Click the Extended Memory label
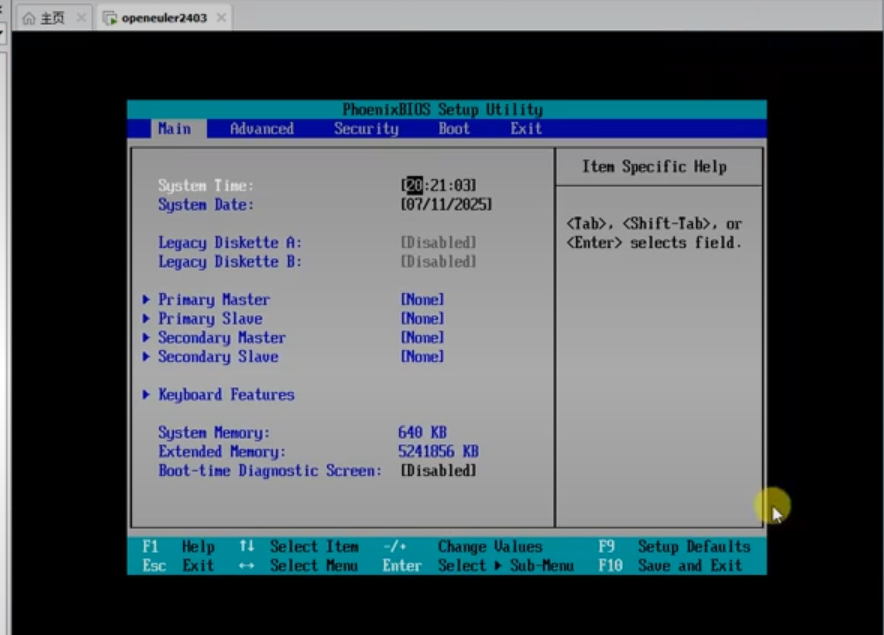This screenshot has width=884, height=635. point(222,452)
